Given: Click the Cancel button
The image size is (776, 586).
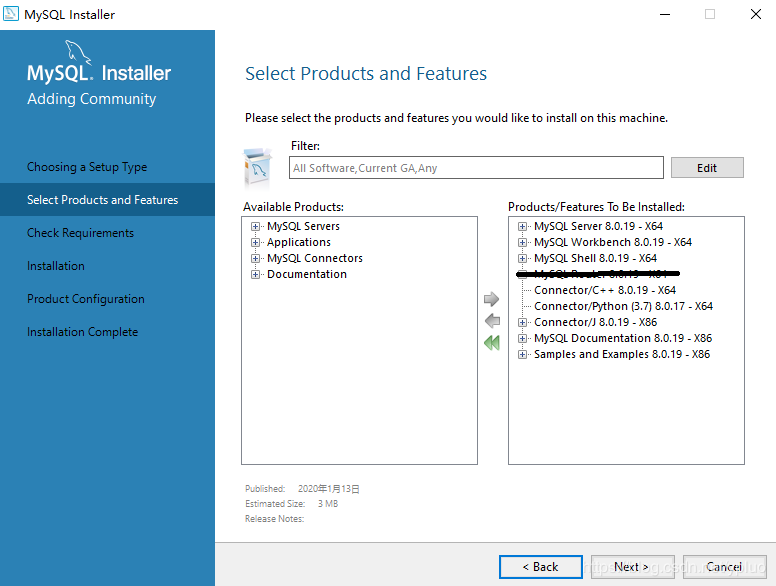Looking at the screenshot, I should coord(725,567).
